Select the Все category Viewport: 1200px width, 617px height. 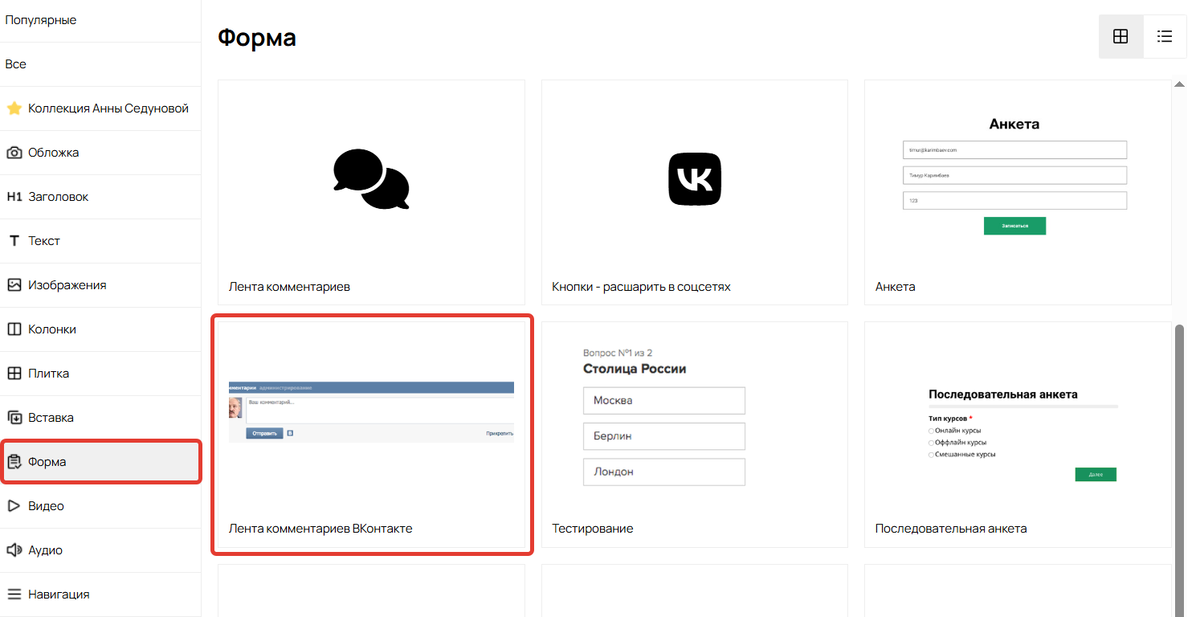(16, 64)
